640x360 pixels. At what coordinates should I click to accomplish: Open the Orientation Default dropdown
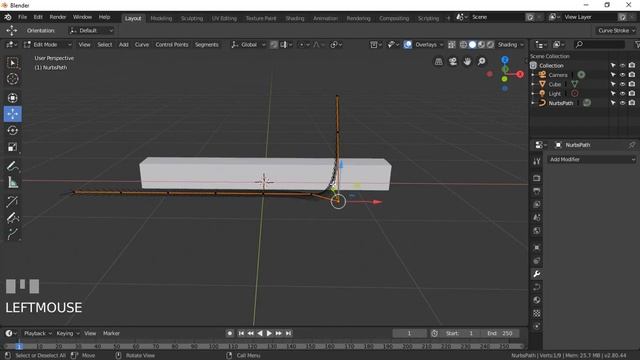91,31
